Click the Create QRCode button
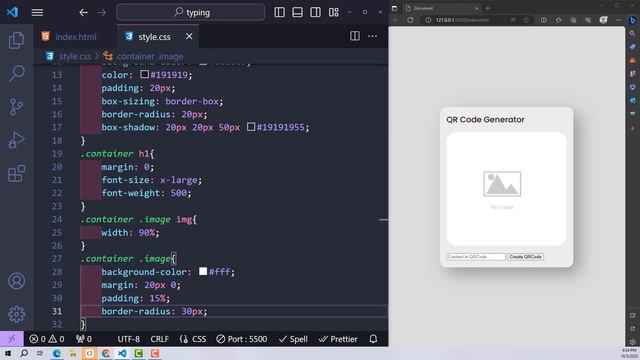This screenshot has height=360, width=640. 525,257
